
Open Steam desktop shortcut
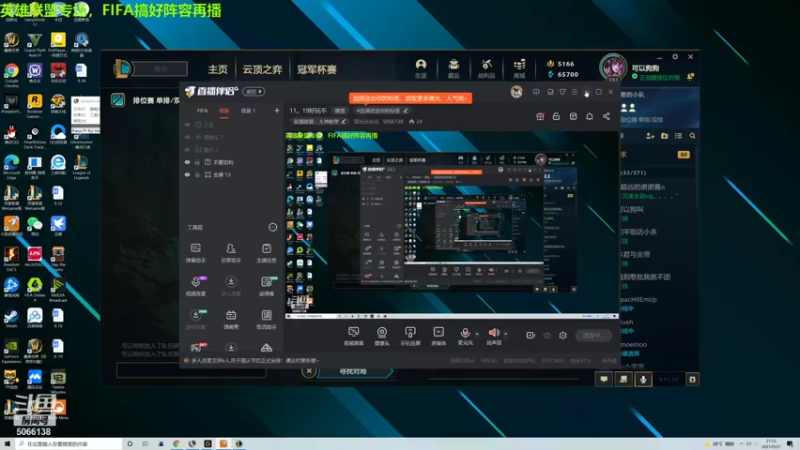pos(11,318)
